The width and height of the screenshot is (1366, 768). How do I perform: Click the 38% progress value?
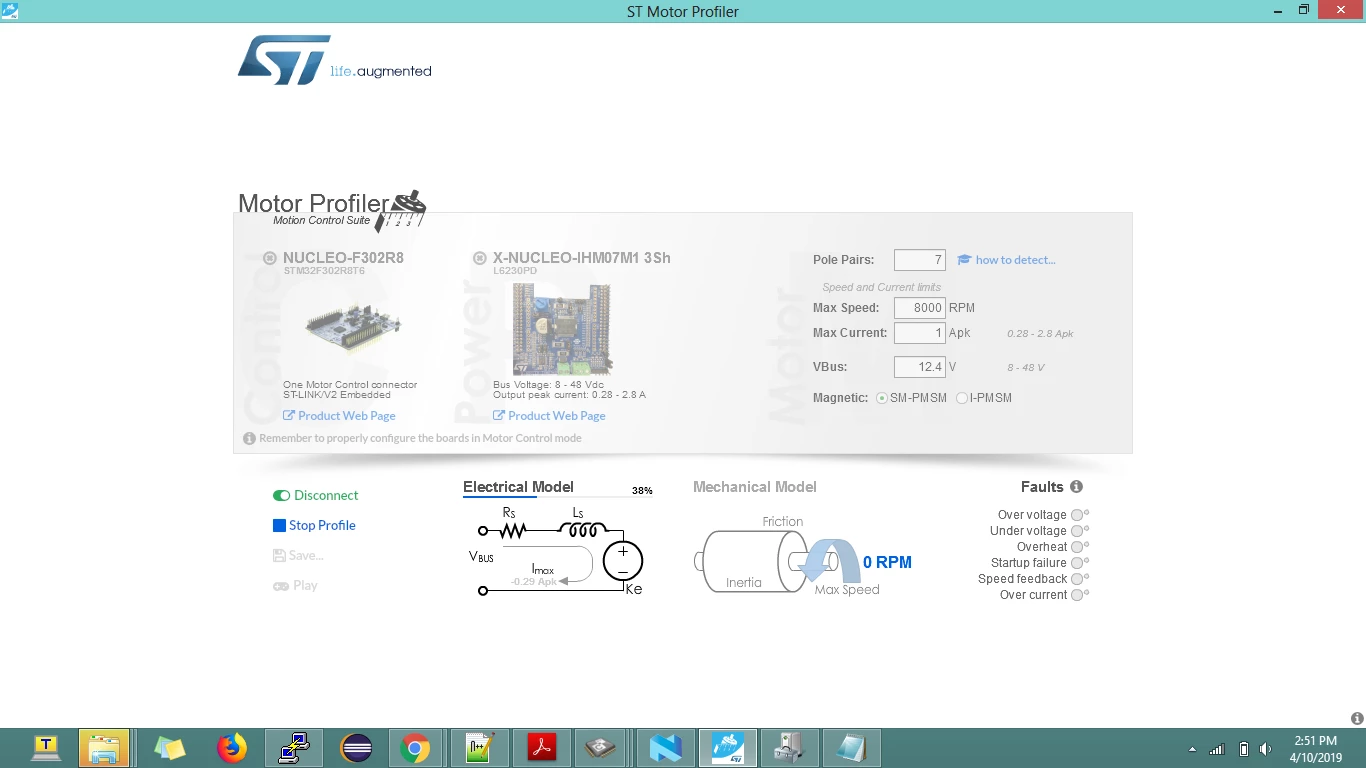point(642,491)
